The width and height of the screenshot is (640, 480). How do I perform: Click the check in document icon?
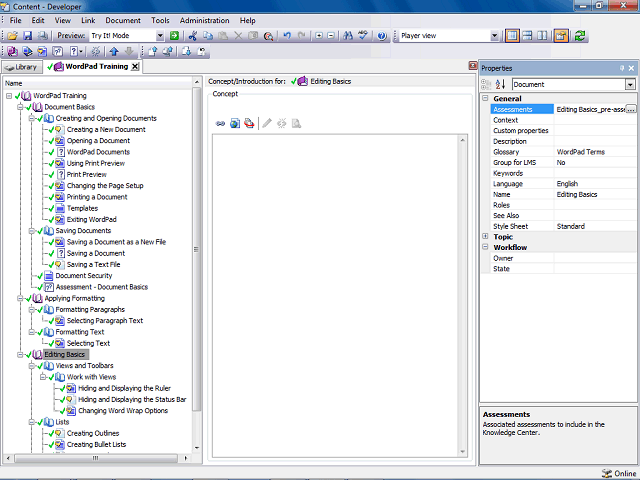click(153, 51)
